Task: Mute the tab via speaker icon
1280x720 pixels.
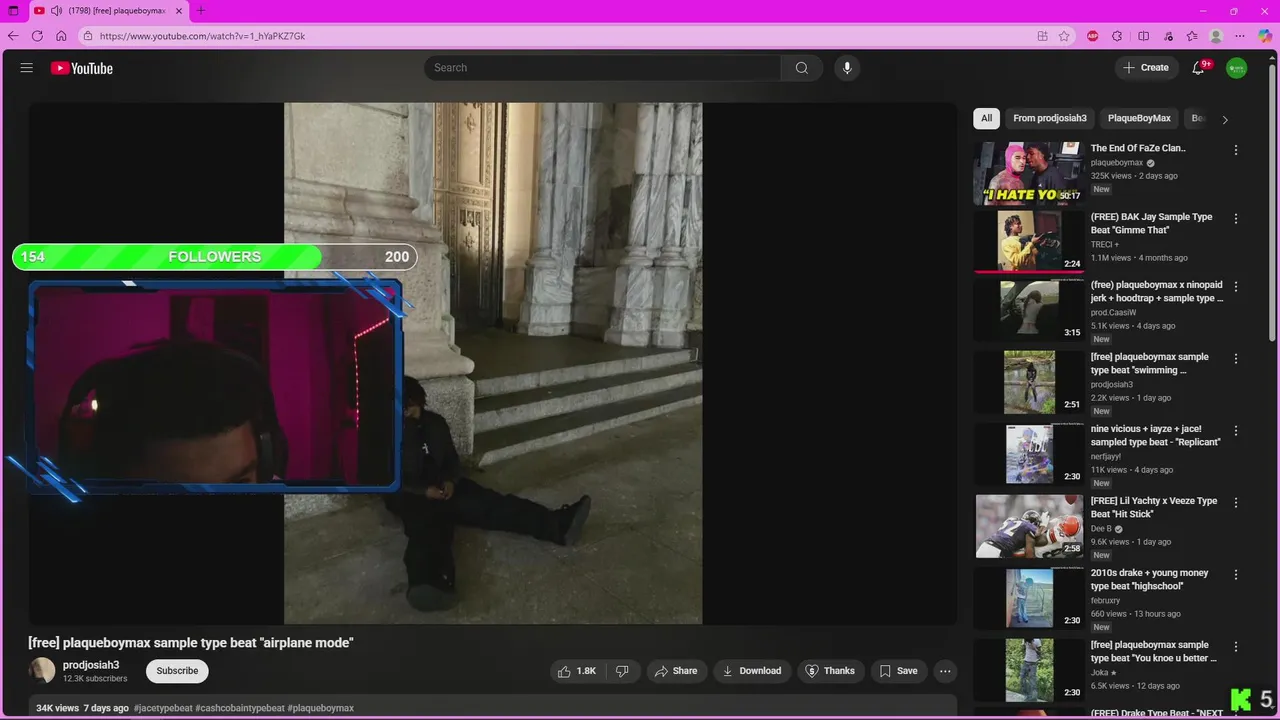Action: tap(56, 11)
